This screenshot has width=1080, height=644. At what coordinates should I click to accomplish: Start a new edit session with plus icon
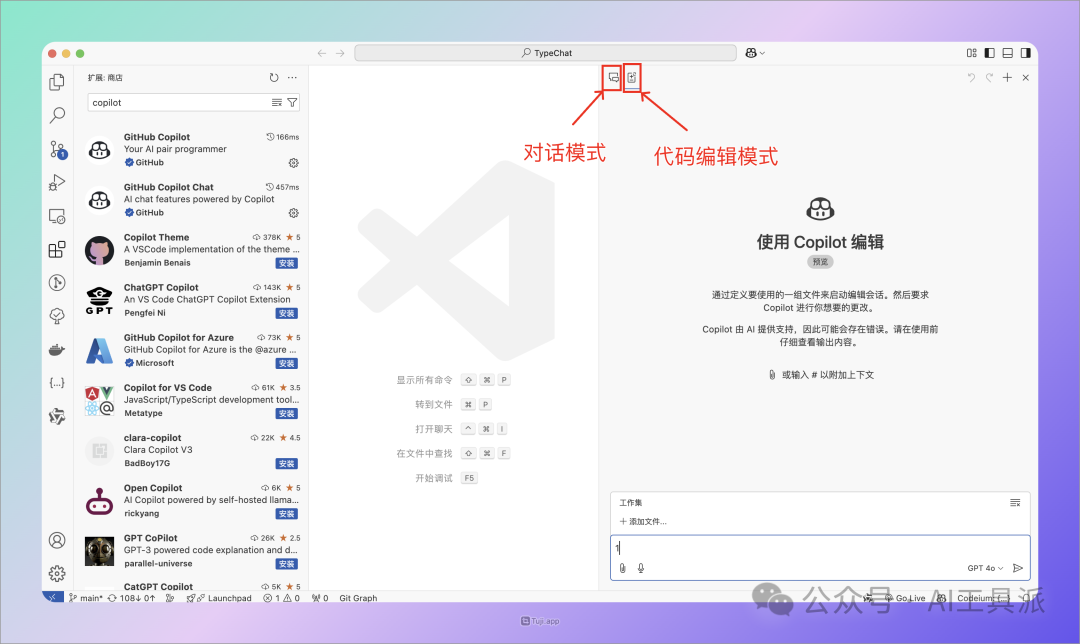pos(1007,78)
